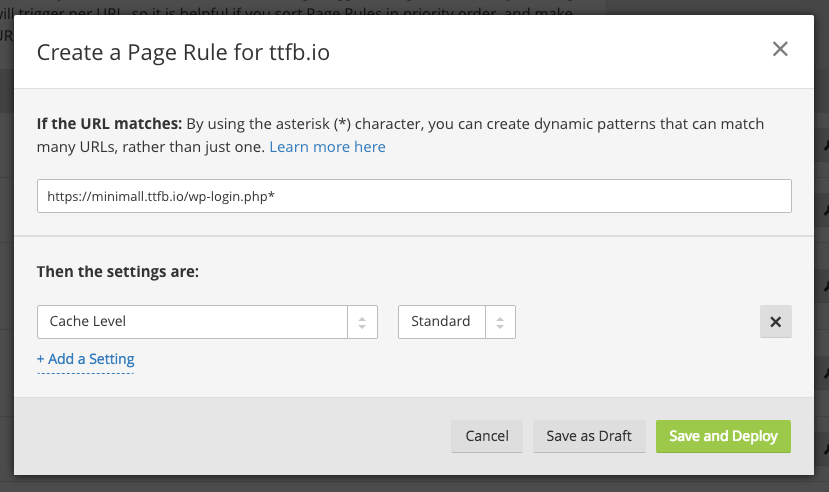Click the Cancel button
This screenshot has height=492, width=829.
[487, 436]
